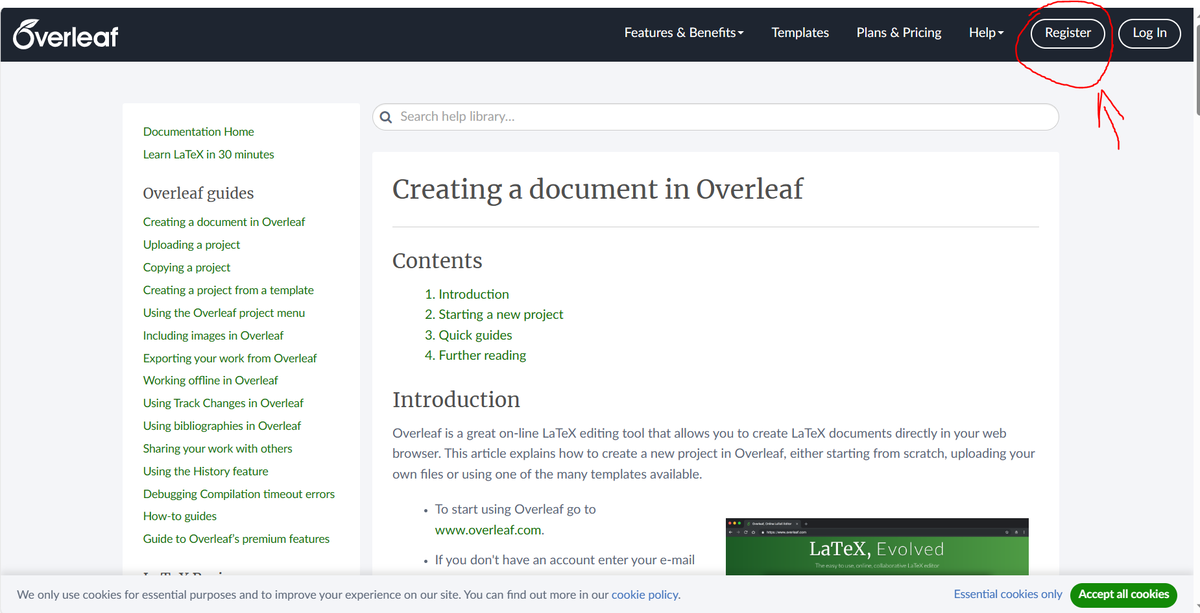Click the Log In button
Screen dimensions: 1200x613
1150,33
